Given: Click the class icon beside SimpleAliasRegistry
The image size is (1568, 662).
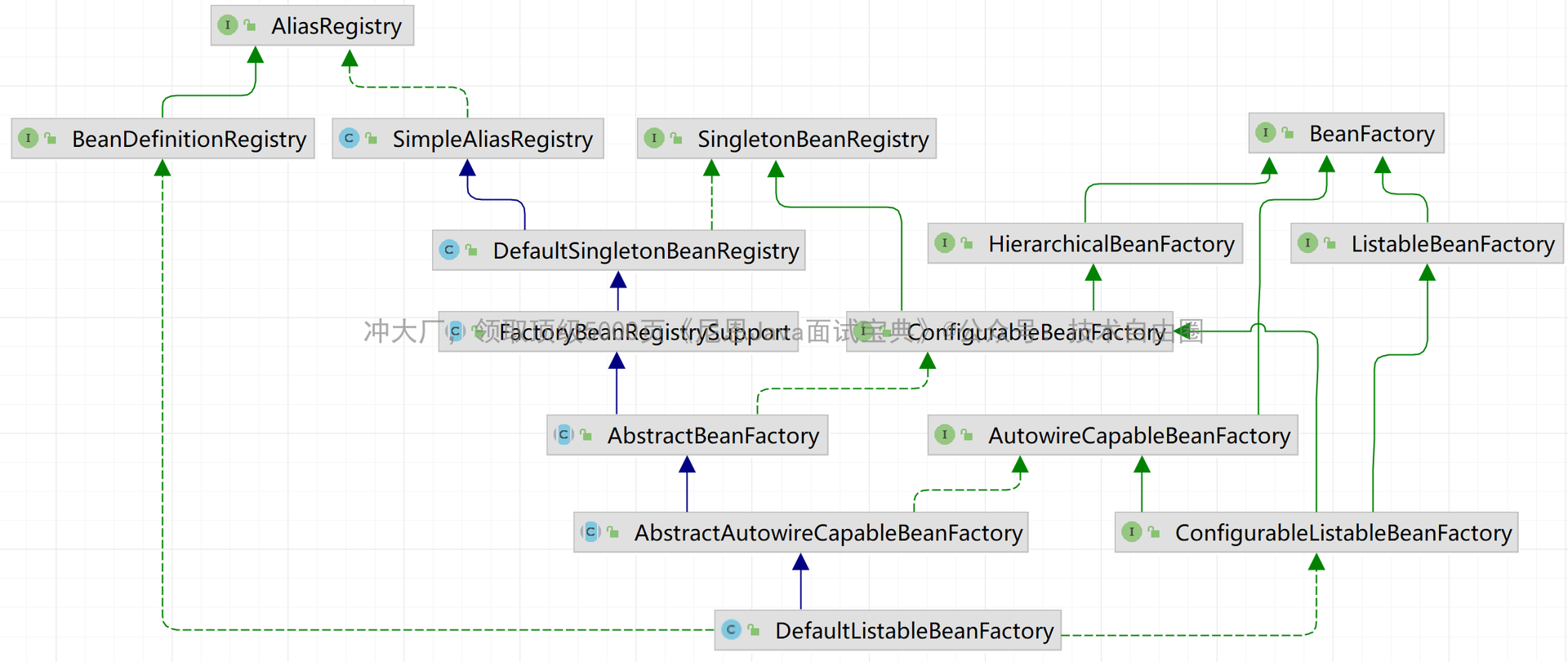Looking at the screenshot, I should [349, 138].
